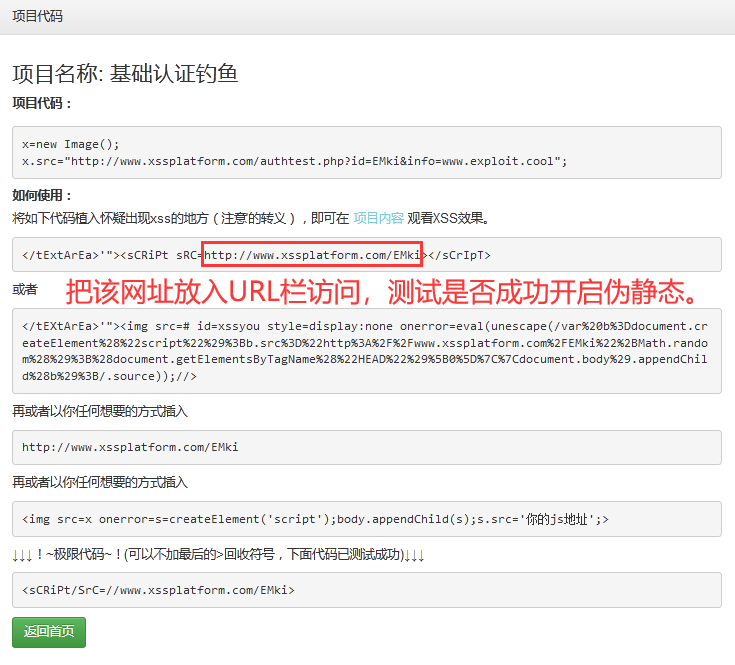
Task: Click the 或者 text
Action: 25,289
